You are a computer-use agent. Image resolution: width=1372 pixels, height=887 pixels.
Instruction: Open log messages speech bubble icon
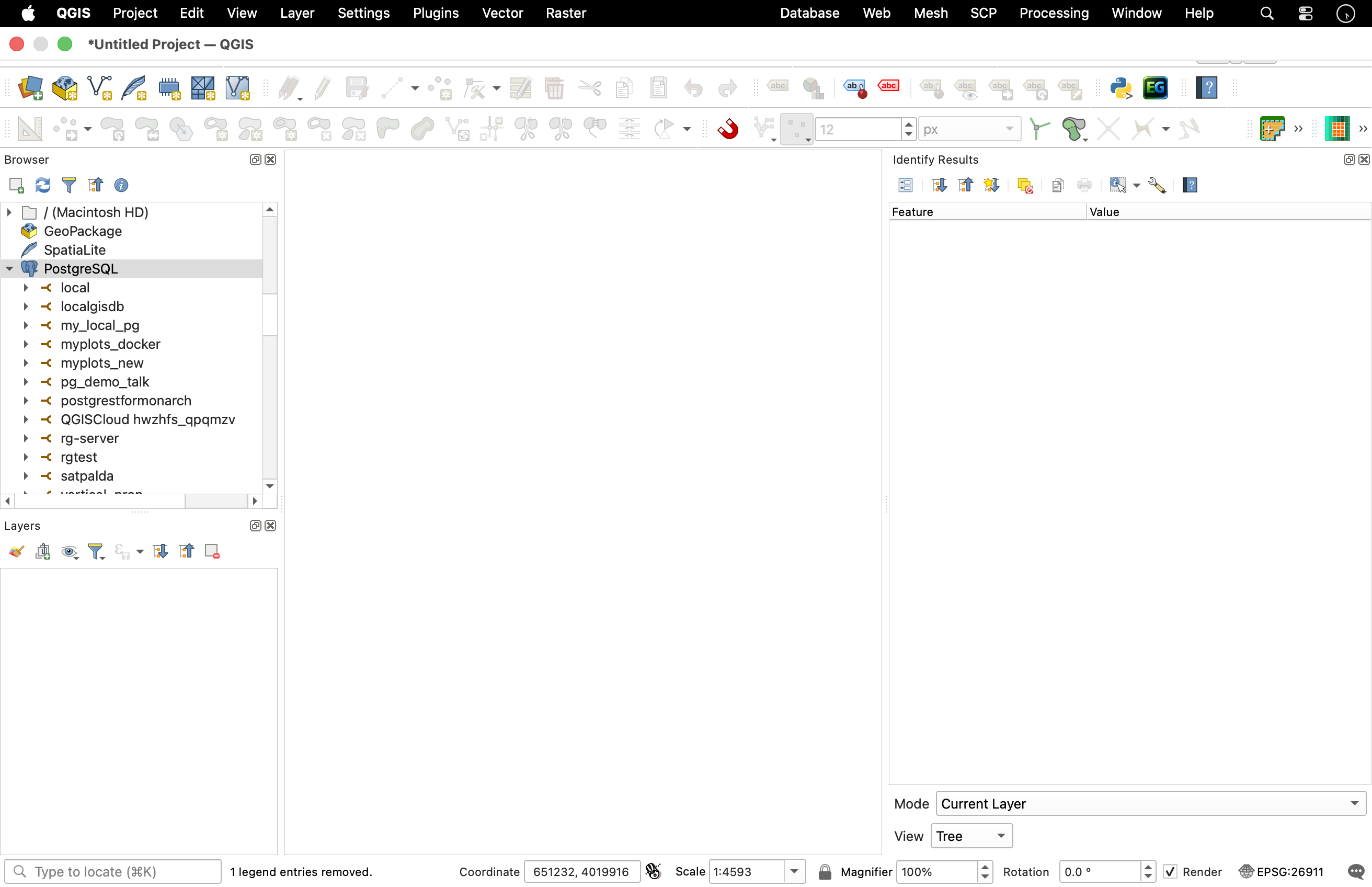[x=1355, y=871]
